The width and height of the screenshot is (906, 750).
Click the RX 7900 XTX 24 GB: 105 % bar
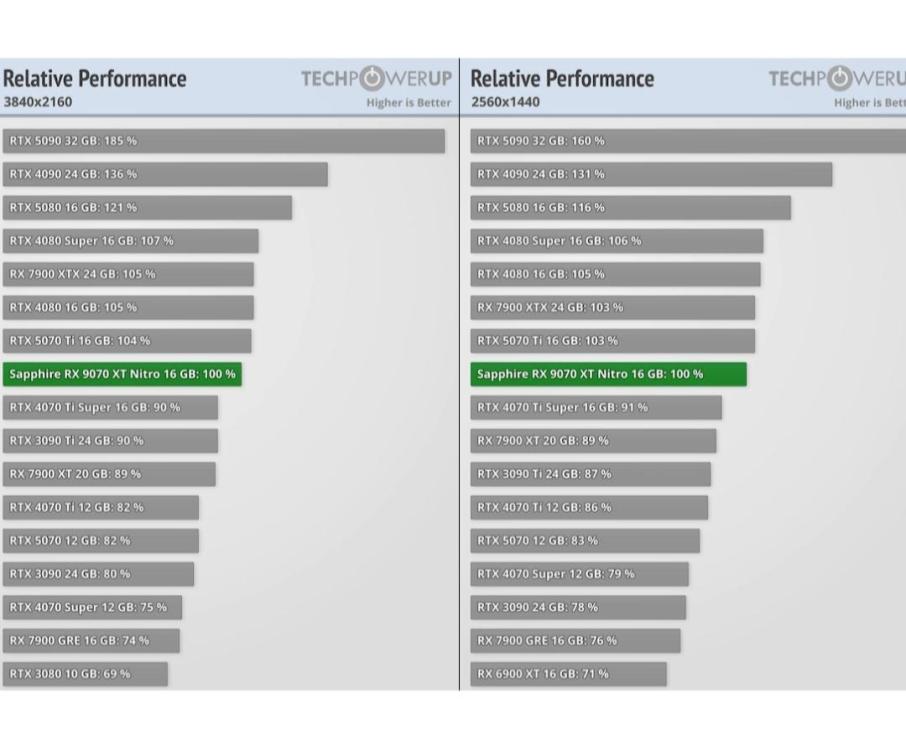point(128,274)
